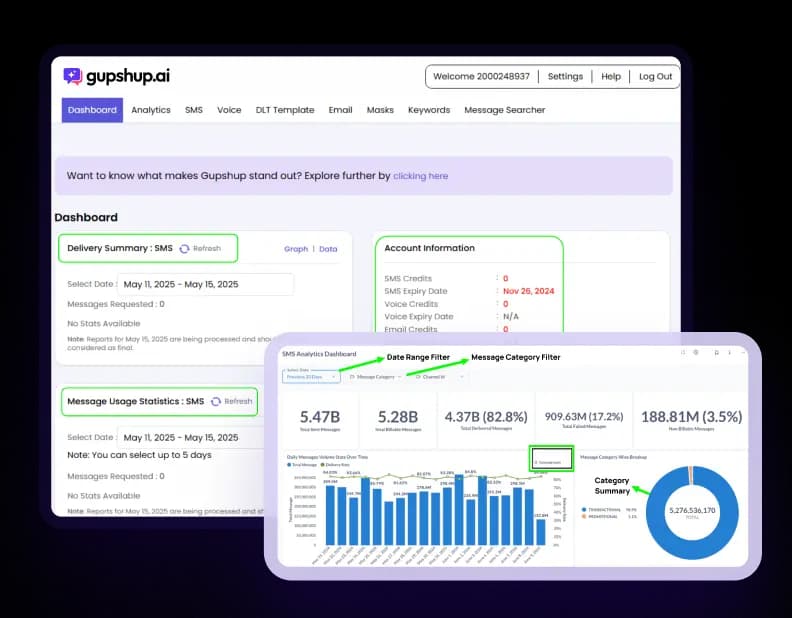Switch to the Analytics tab
The height and width of the screenshot is (618, 792).
(x=151, y=110)
